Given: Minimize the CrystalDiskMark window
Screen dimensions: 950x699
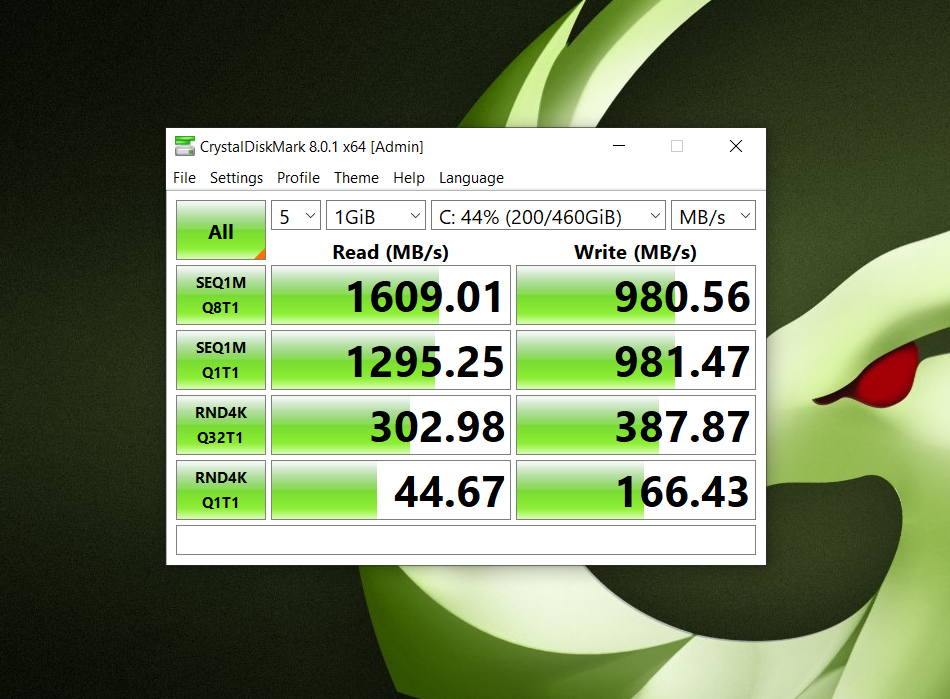Looking at the screenshot, I should pos(619,146).
